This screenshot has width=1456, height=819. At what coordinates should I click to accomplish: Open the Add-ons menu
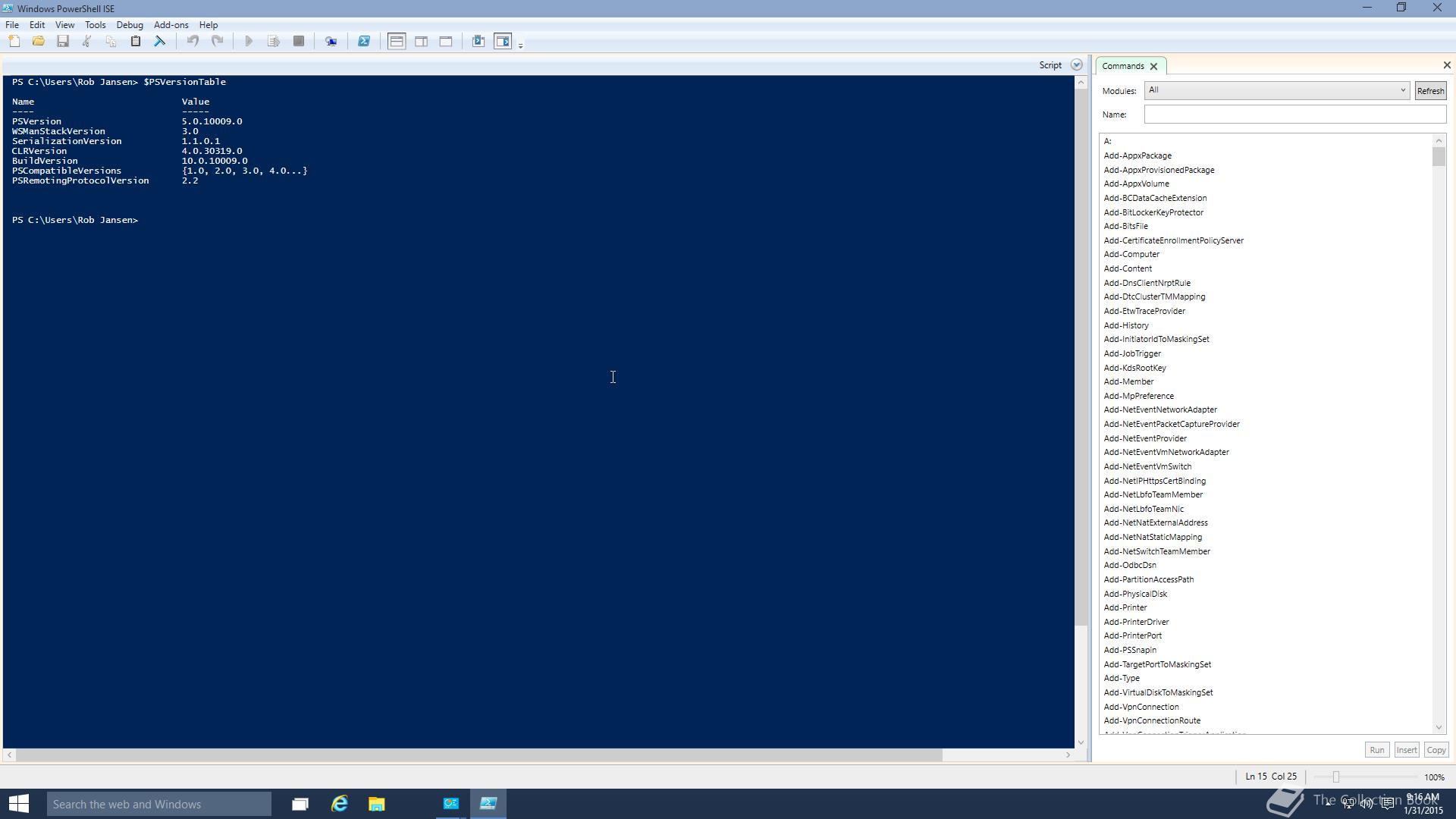pos(171,25)
